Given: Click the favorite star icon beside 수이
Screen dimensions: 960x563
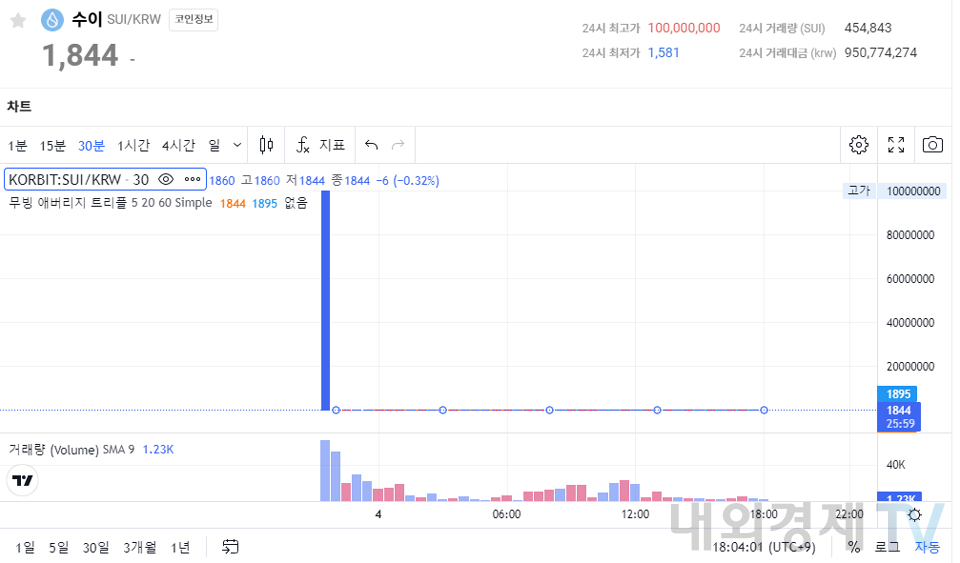Looking at the screenshot, I should pos(18,20).
